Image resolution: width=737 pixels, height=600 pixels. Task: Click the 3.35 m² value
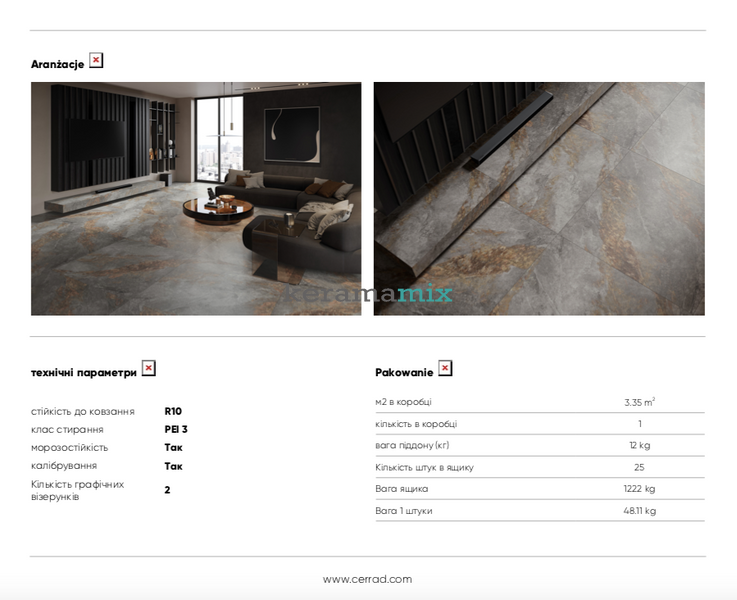[640, 402]
